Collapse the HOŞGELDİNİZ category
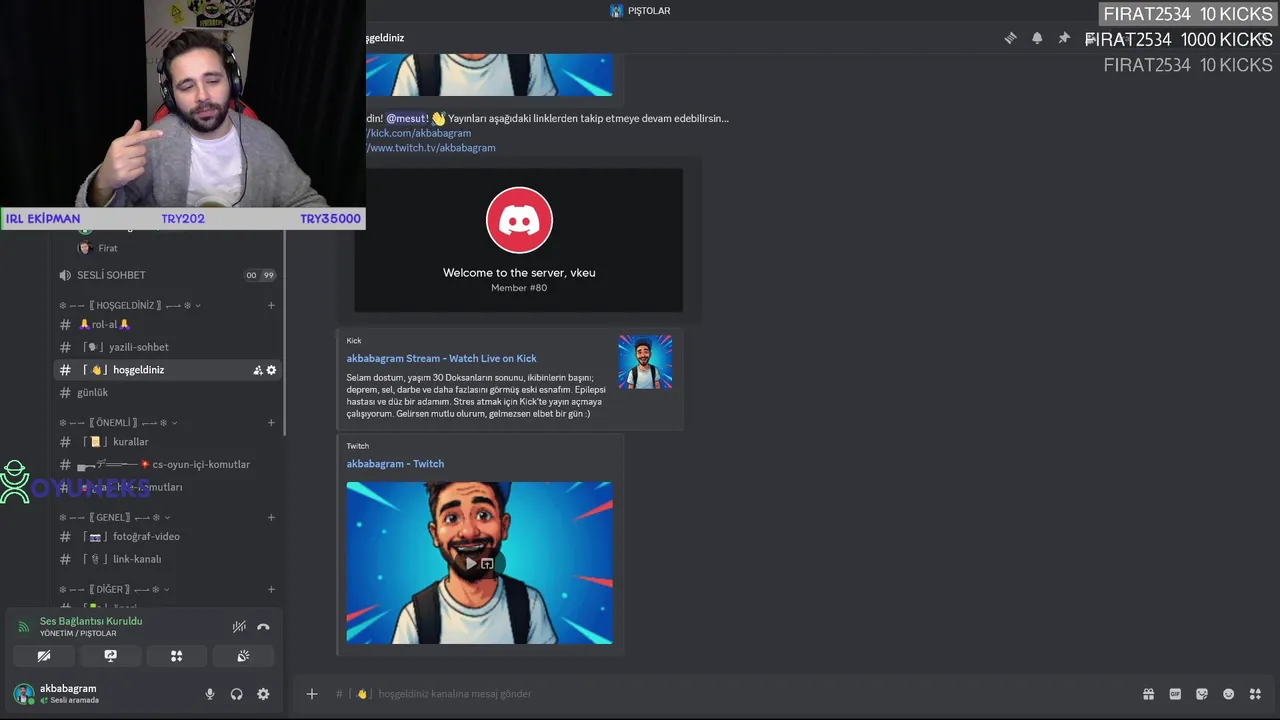 pyautogui.click(x=130, y=305)
